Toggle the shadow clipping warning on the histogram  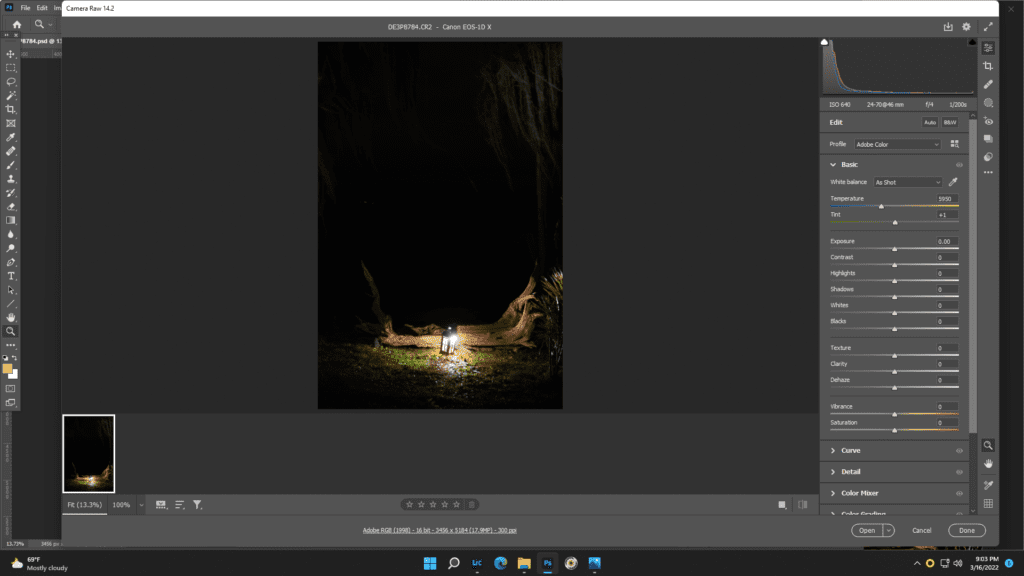pos(824,42)
